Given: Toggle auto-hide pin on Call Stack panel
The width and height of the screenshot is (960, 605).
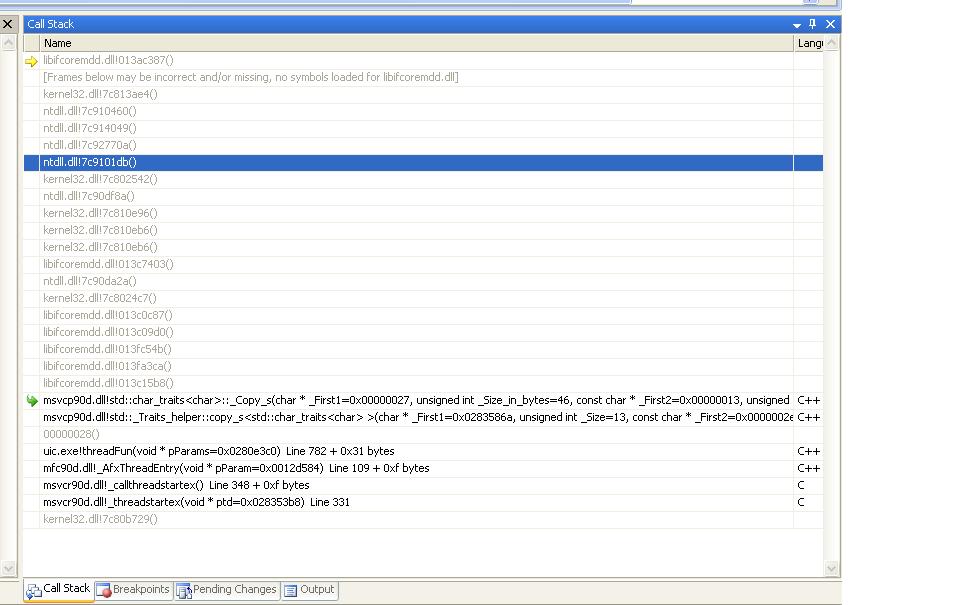Looking at the screenshot, I should point(813,24).
